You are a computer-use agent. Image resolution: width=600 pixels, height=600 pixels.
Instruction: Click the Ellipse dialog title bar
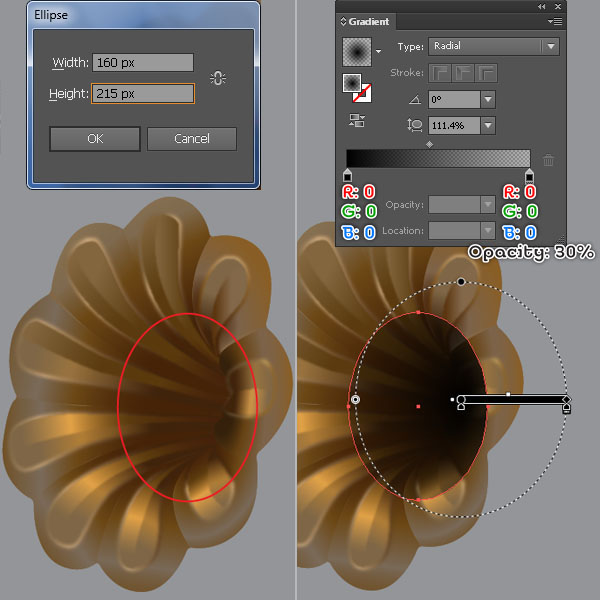[x=143, y=15]
